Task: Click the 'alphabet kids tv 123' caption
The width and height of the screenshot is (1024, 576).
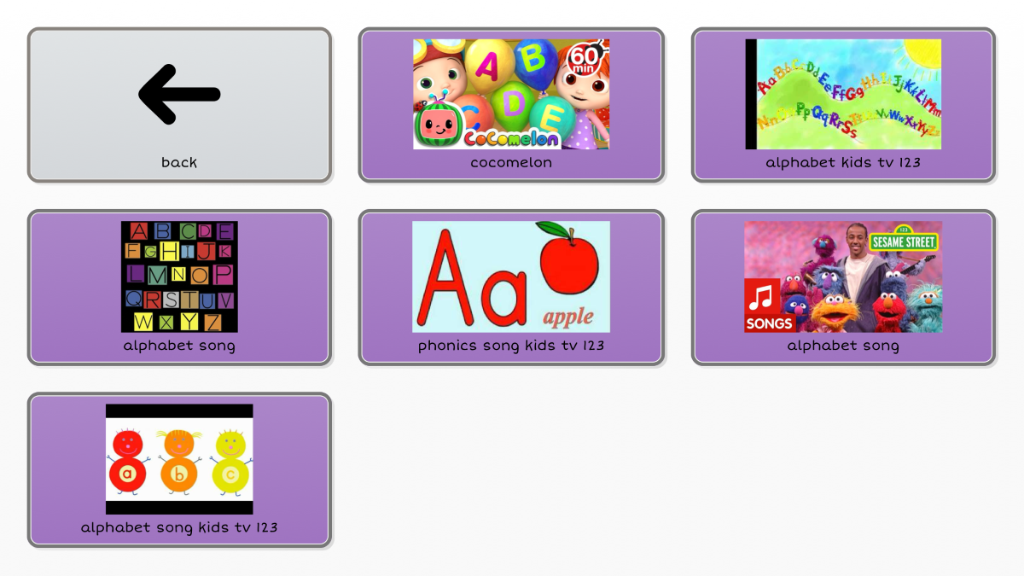Action: (843, 162)
